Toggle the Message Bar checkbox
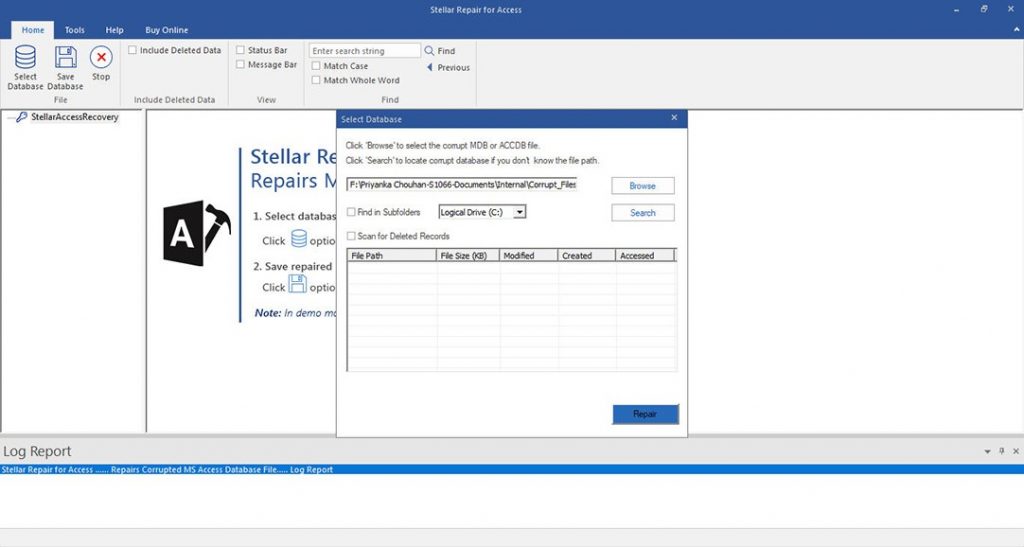1024x547 pixels. (240, 64)
